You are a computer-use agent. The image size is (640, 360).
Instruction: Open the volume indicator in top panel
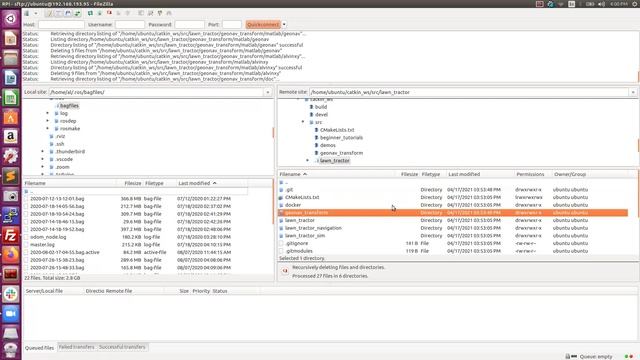tap(601, 4)
